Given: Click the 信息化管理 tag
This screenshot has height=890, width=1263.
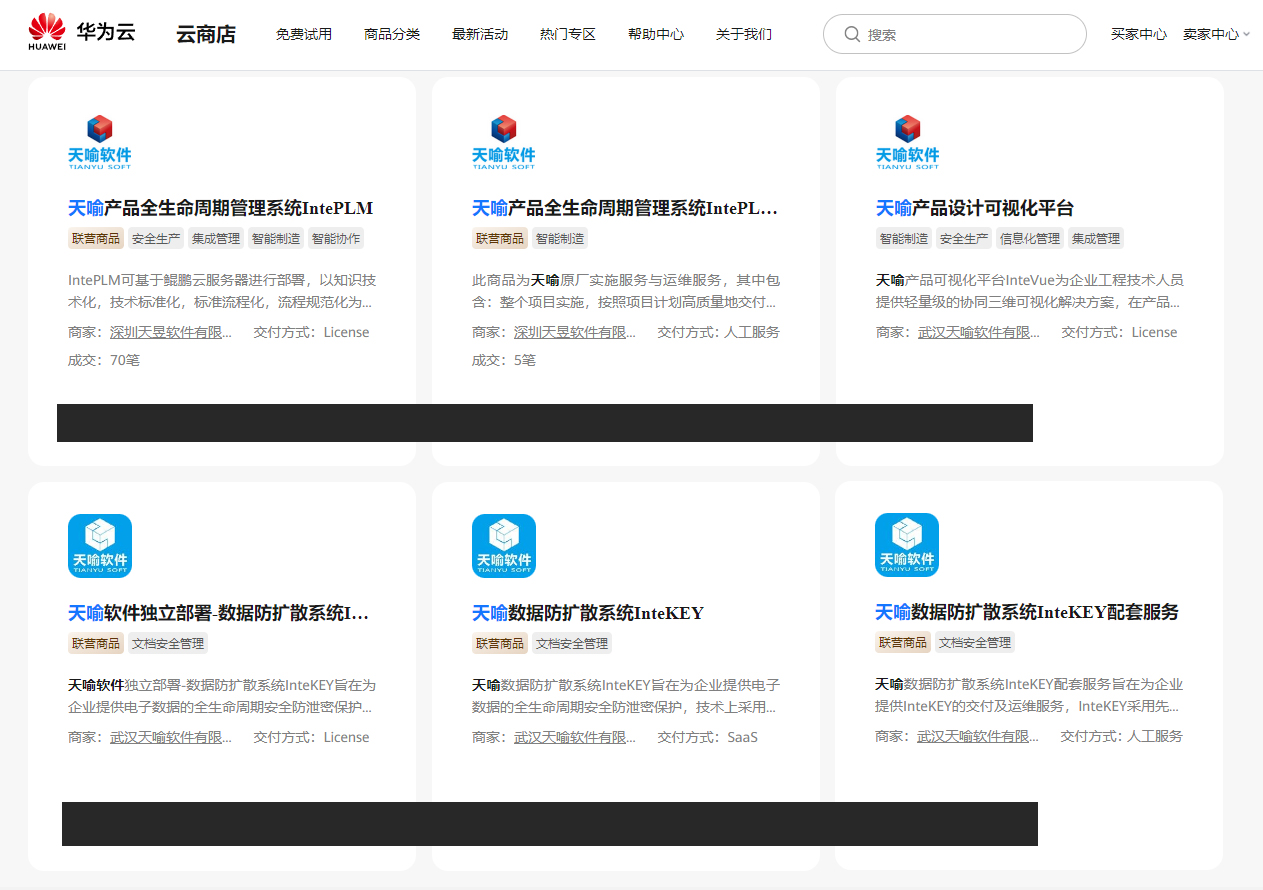Looking at the screenshot, I should (1030, 239).
